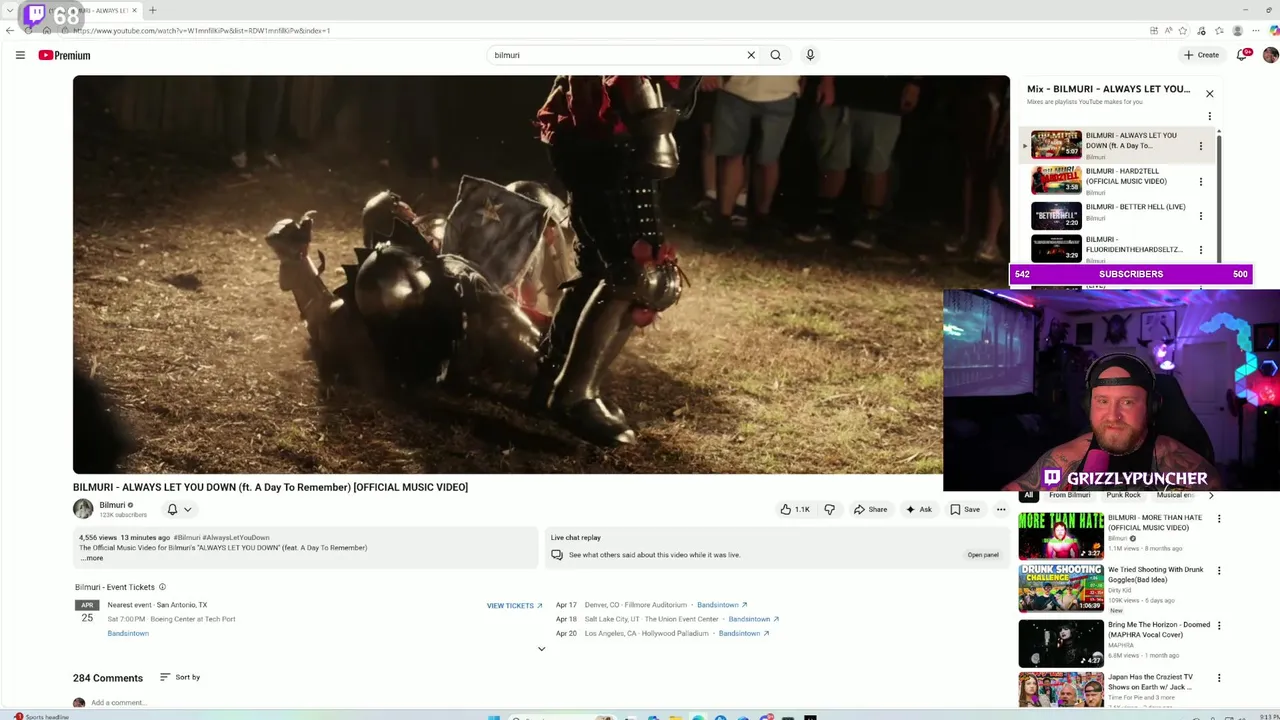
Task: Run search with the magnifier button
Action: point(775,55)
